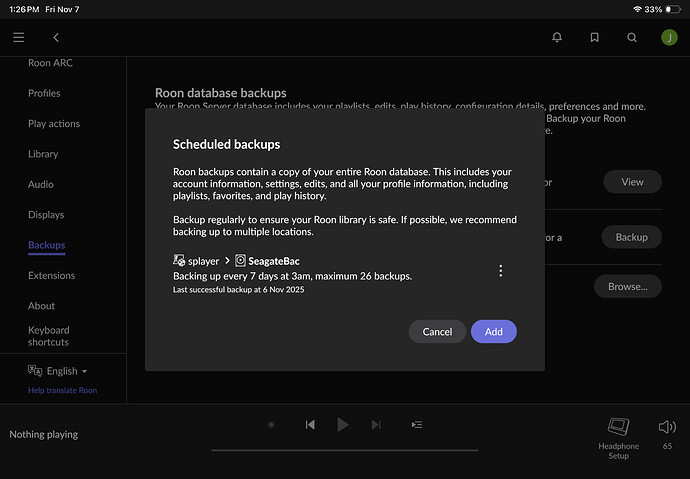Click the volume speaker icon
690x479 pixels.
coord(667,427)
